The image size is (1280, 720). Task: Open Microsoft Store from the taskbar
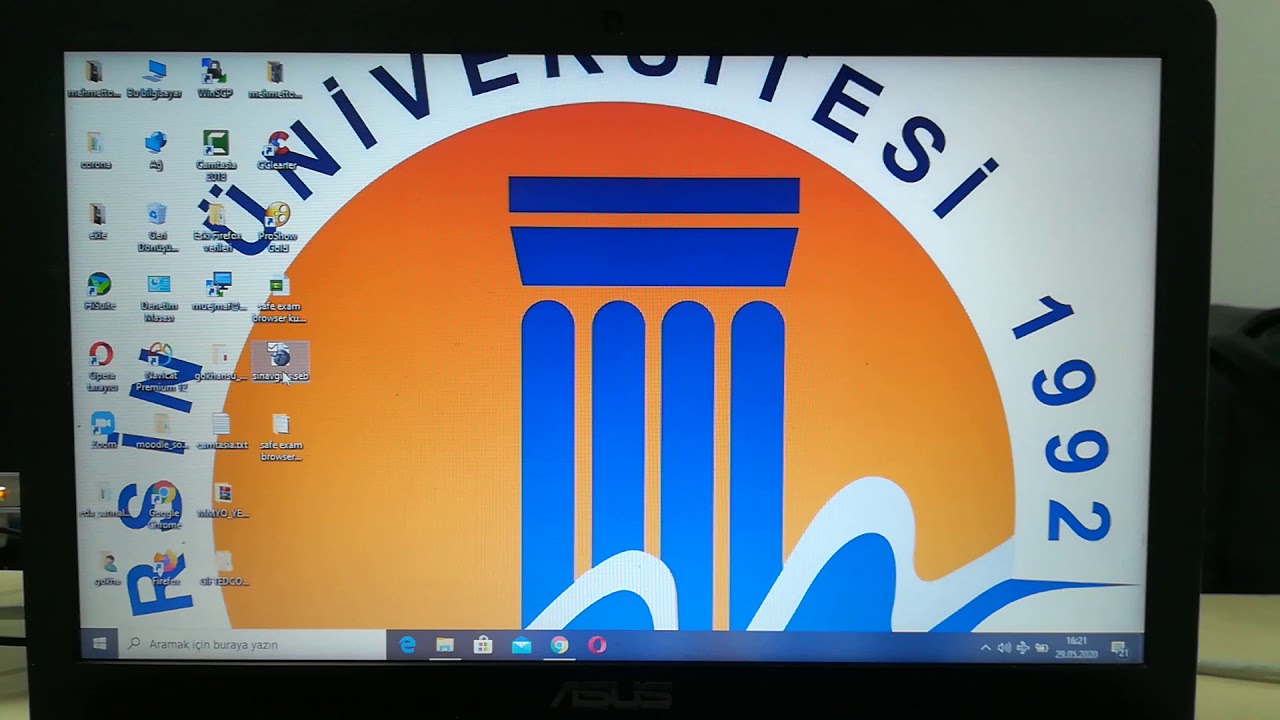[483, 645]
